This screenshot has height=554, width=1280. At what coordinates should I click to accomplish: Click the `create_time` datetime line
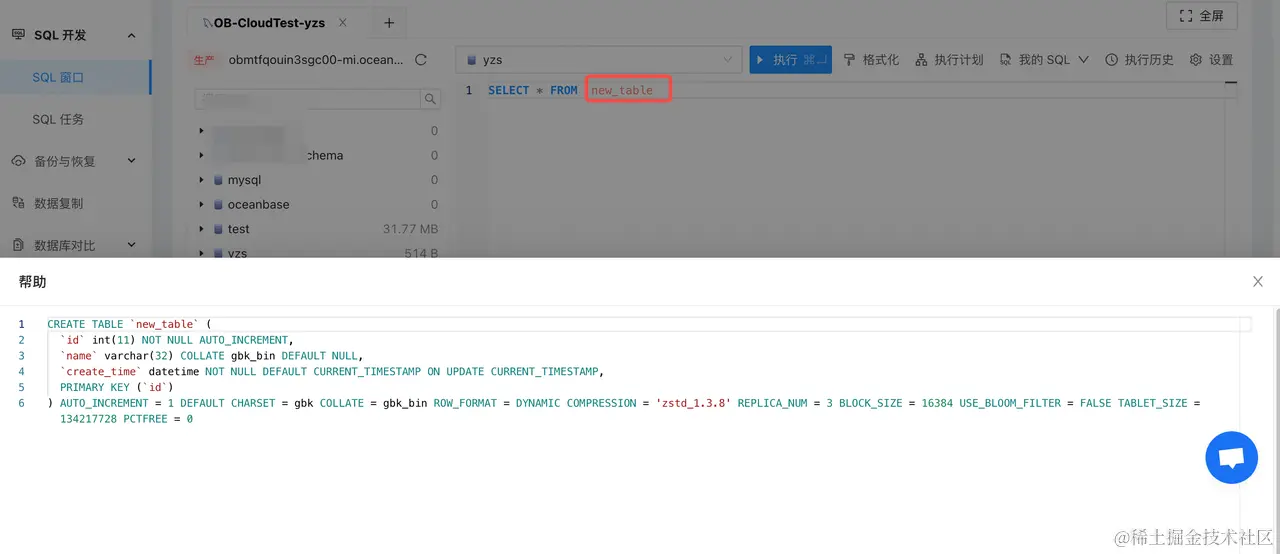point(332,371)
